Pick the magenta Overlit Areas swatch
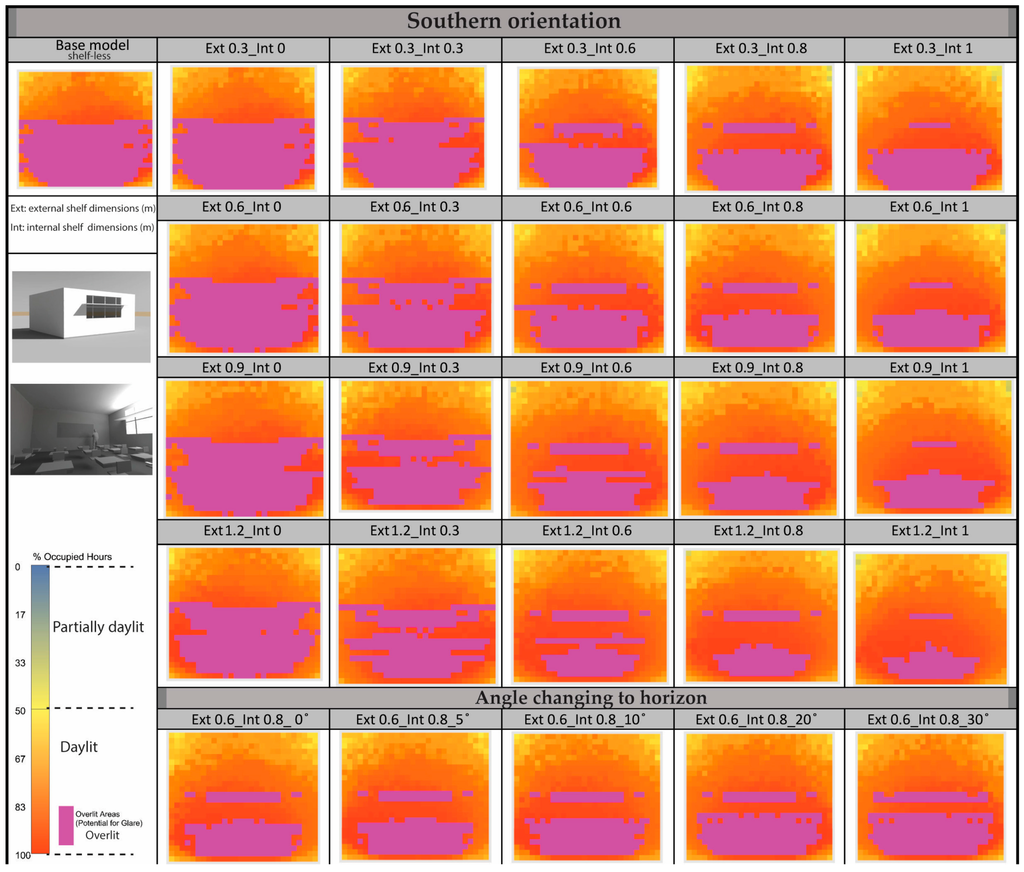 tap(66, 825)
